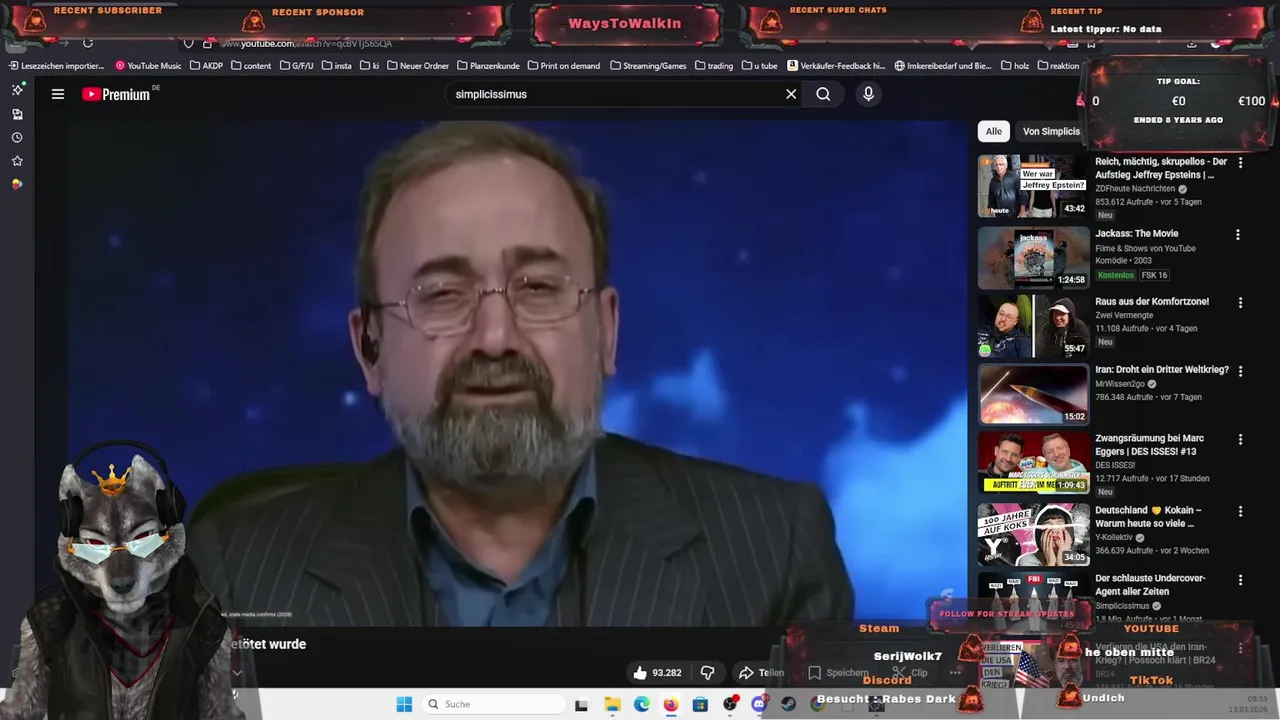Screen dimensions: 1280x720
Task: Open the Neuer Ordner bookmark folder
Action: (417, 66)
